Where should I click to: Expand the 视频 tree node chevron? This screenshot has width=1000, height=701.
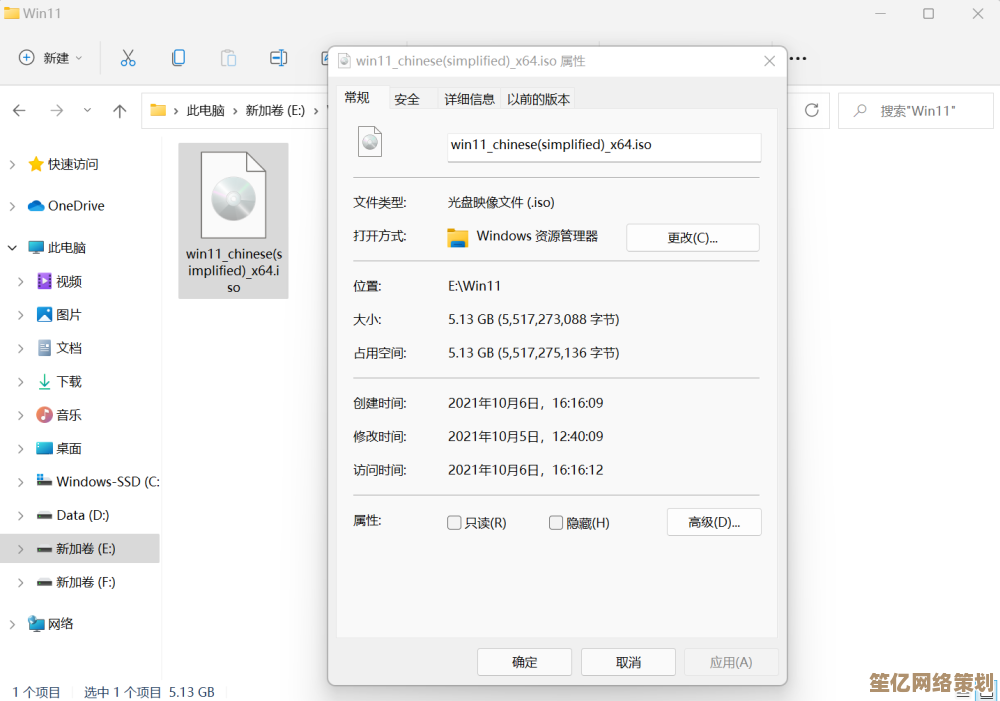tap(20, 281)
